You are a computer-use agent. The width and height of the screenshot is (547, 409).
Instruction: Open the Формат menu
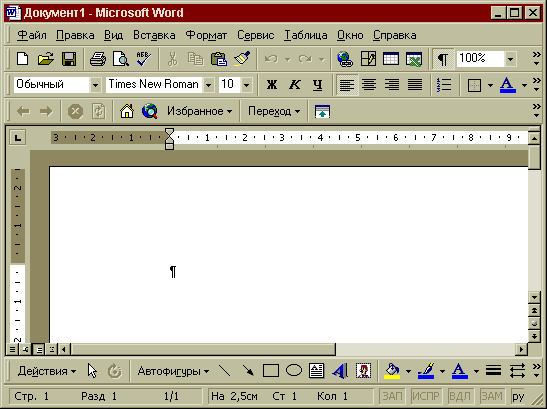pyautogui.click(x=206, y=35)
